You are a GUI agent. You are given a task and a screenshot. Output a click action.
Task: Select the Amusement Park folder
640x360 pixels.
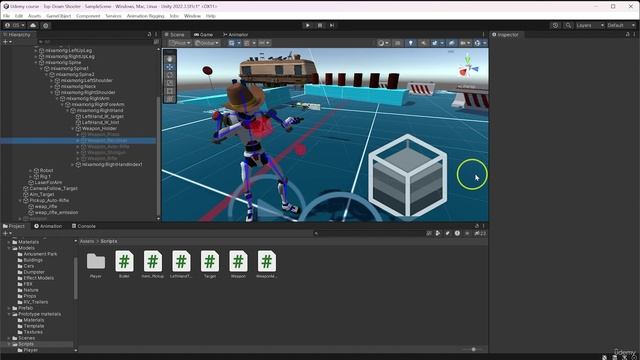click(x=40, y=254)
